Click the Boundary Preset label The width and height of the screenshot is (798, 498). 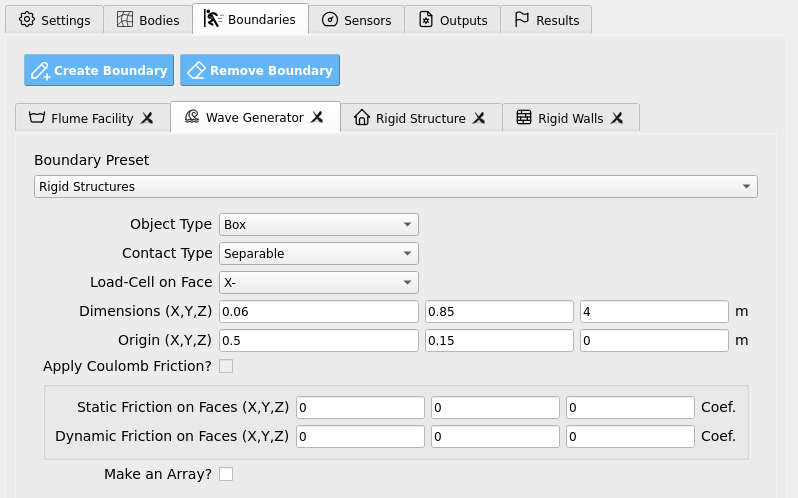coord(92,160)
